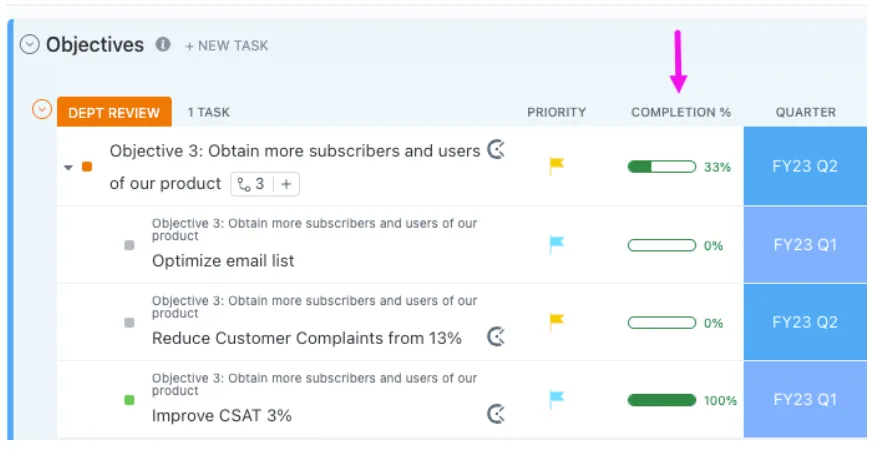
Task: Click the yellow priority flag of Objective 3
Action: click(x=556, y=166)
